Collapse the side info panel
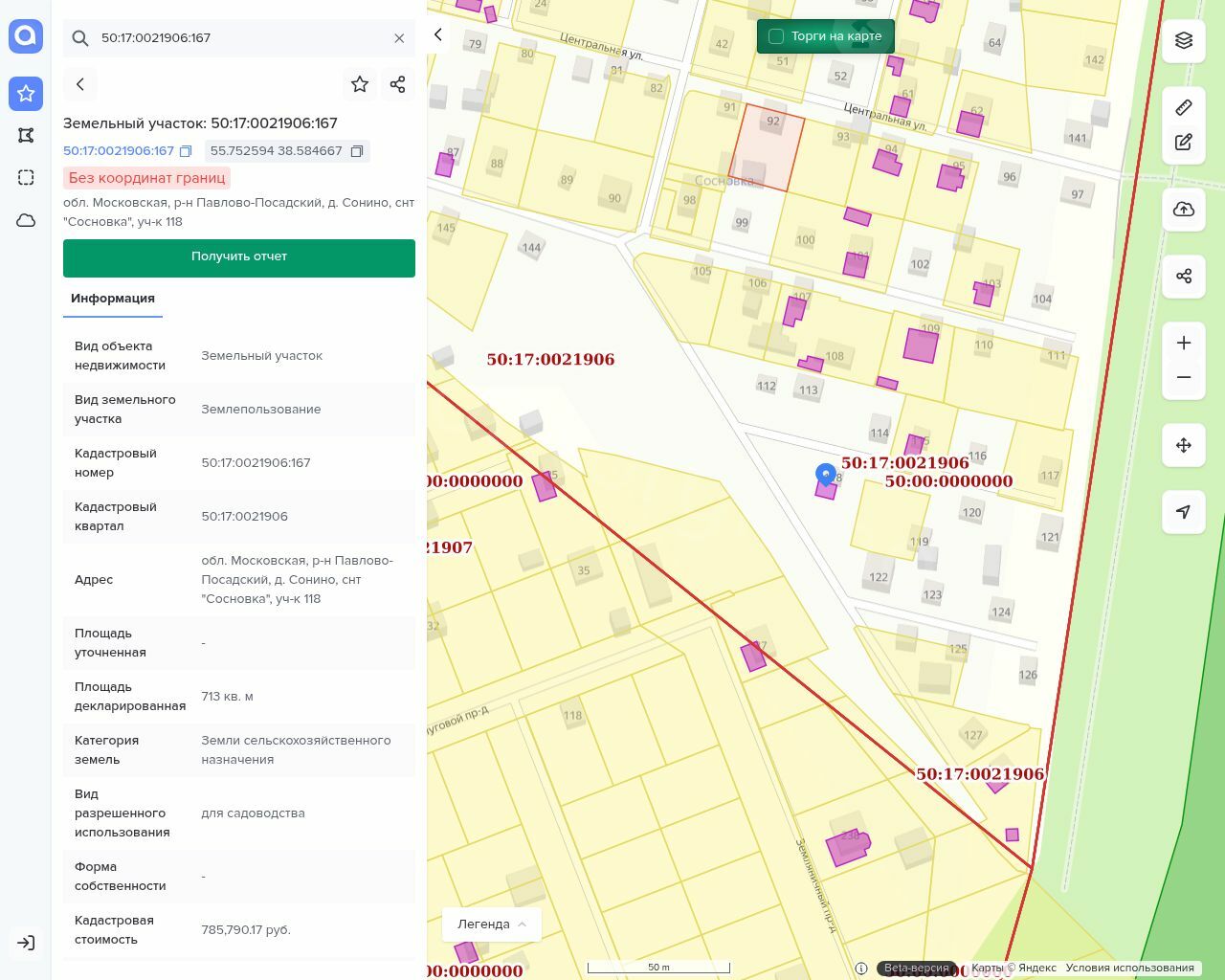1225x980 pixels. point(438,34)
